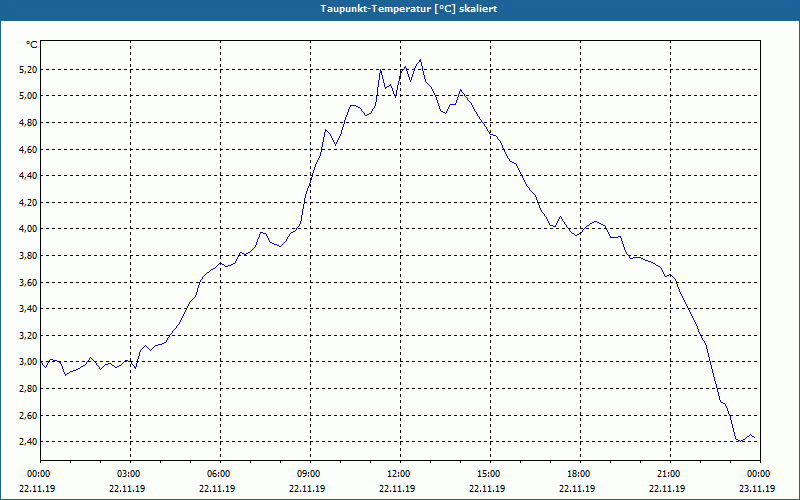Click the 3,20 y-axis value
Image resolution: width=800 pixels, height=500 pixels.
[29, 336]
